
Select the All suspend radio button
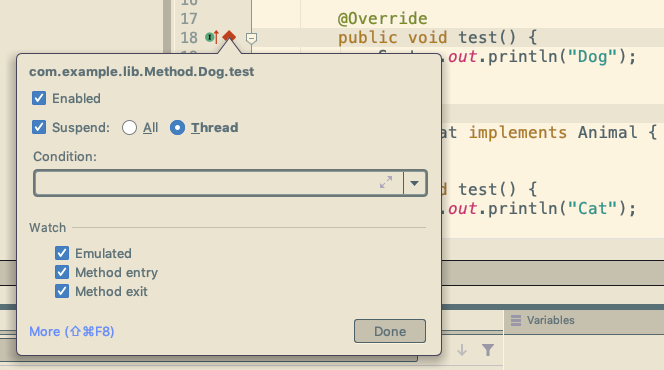129,127
